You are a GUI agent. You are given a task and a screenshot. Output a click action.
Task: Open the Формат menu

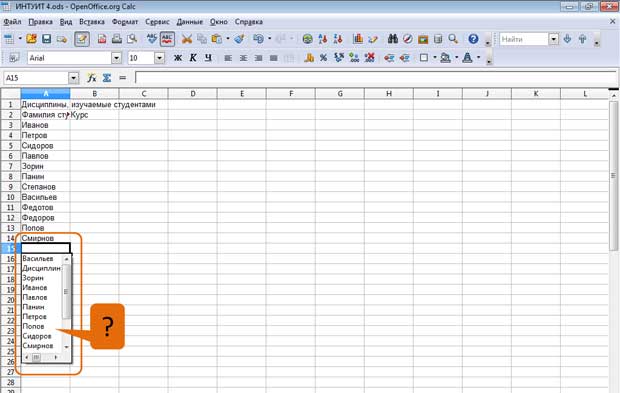[125, 22]
